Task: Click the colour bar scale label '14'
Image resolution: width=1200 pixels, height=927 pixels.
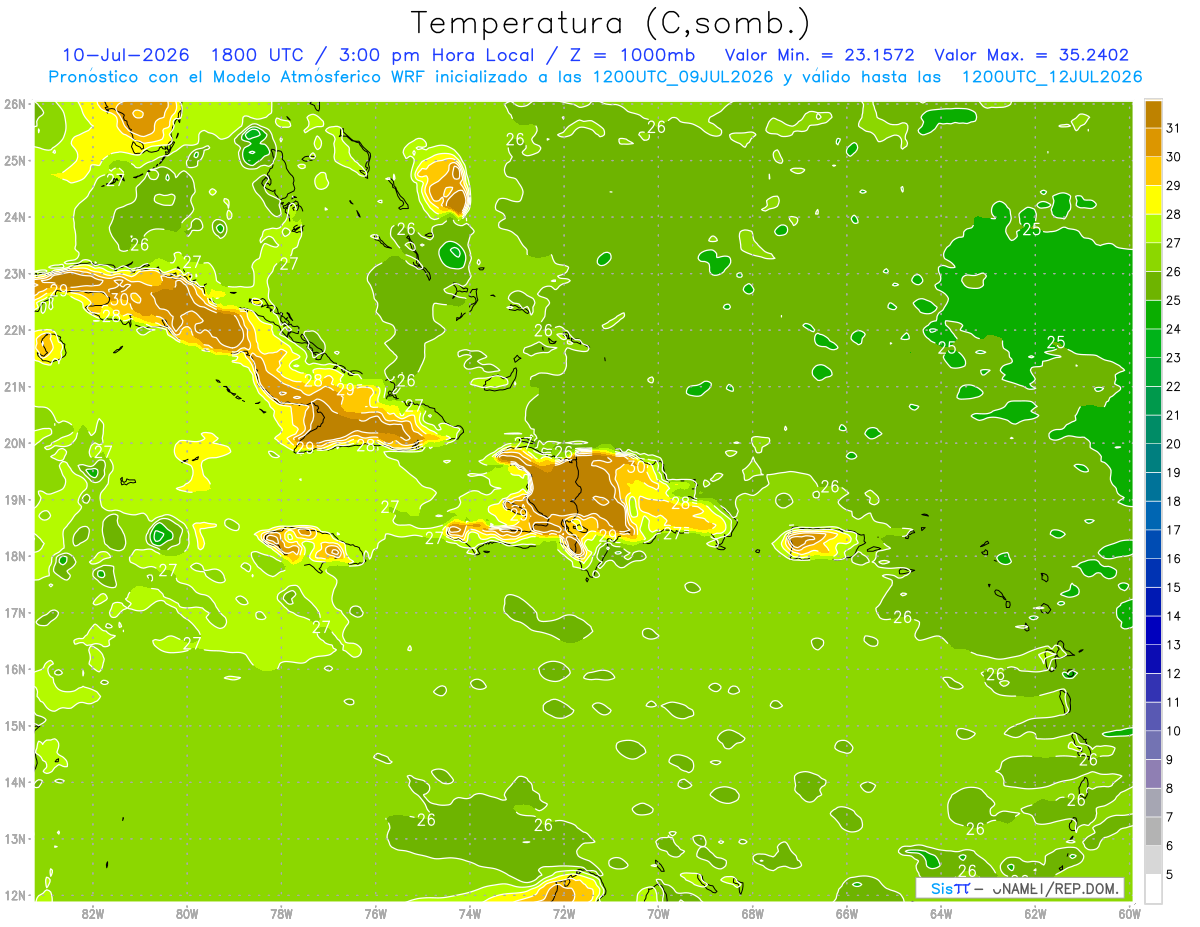Action: pos(1174,616)
